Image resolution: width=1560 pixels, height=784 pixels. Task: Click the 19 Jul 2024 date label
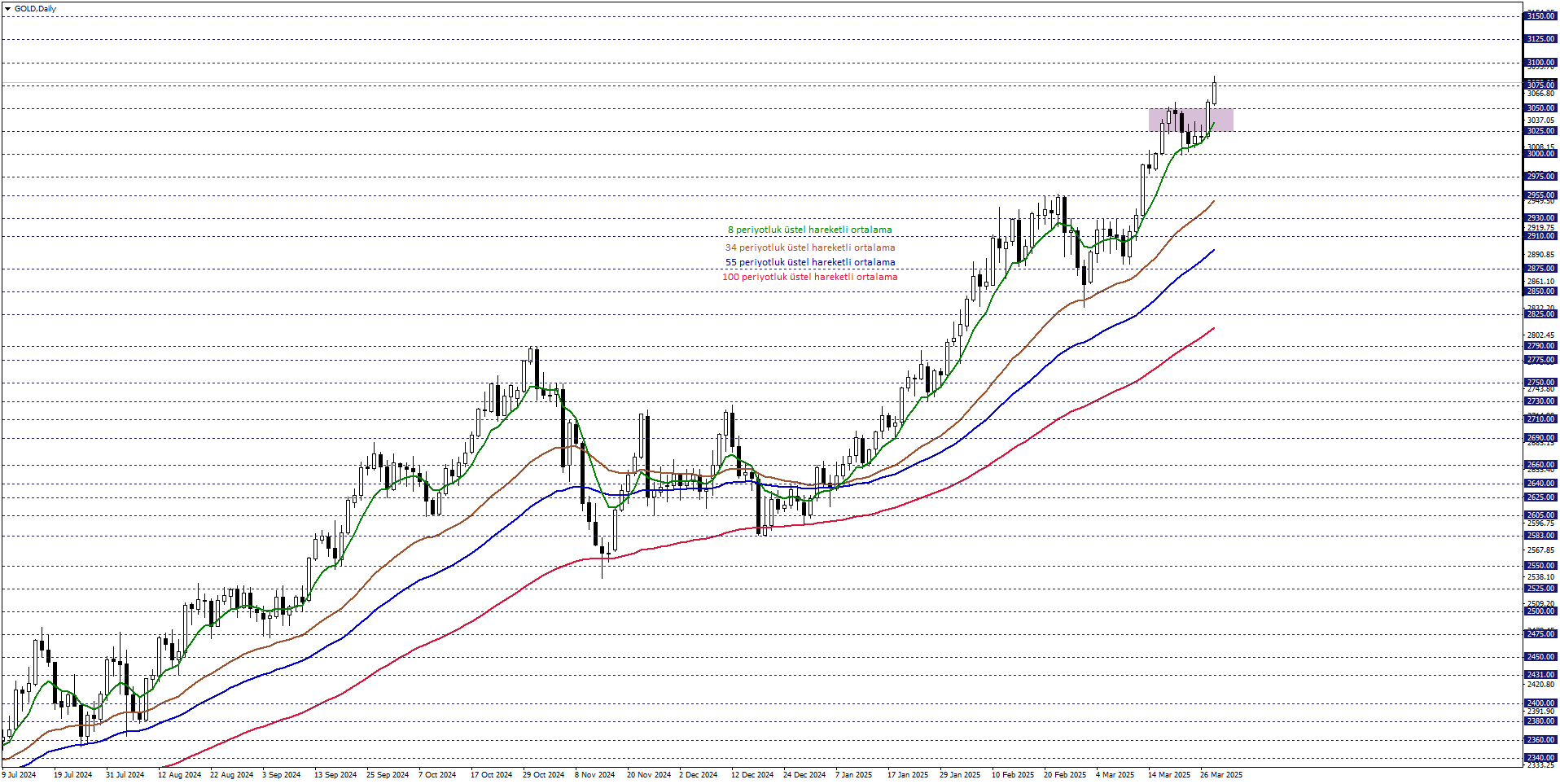click(x=73, y=775)
